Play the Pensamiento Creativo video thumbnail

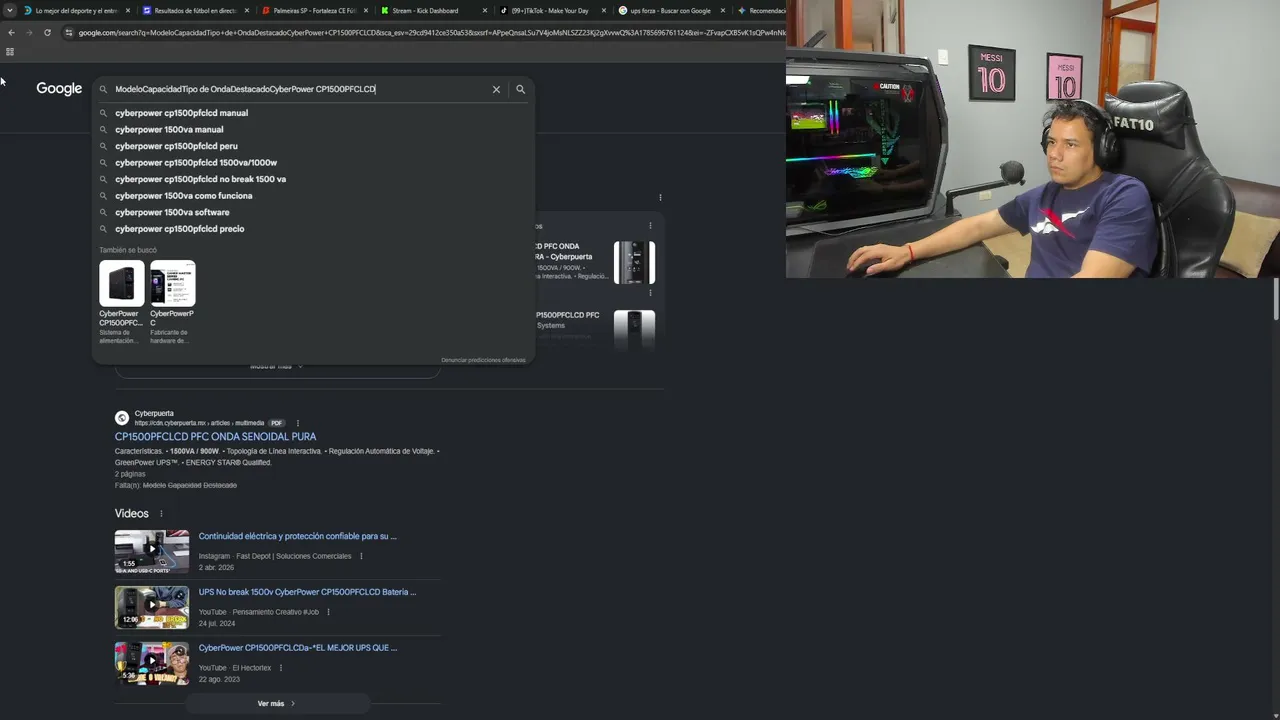click(x=152, y=607)
